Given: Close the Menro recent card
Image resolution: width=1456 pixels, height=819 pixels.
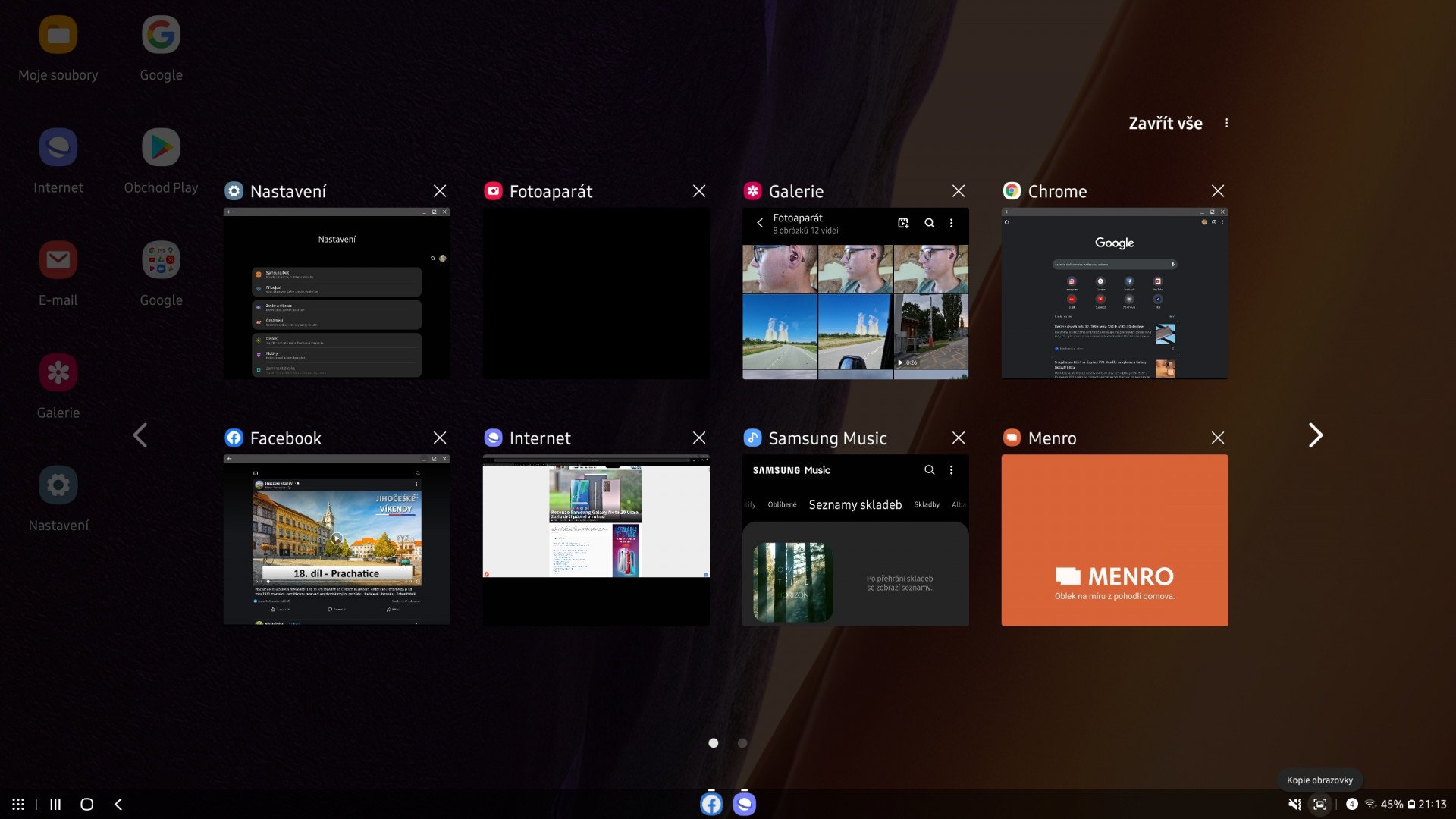Looking at the screenshot, I should [x=1218, y=438].
